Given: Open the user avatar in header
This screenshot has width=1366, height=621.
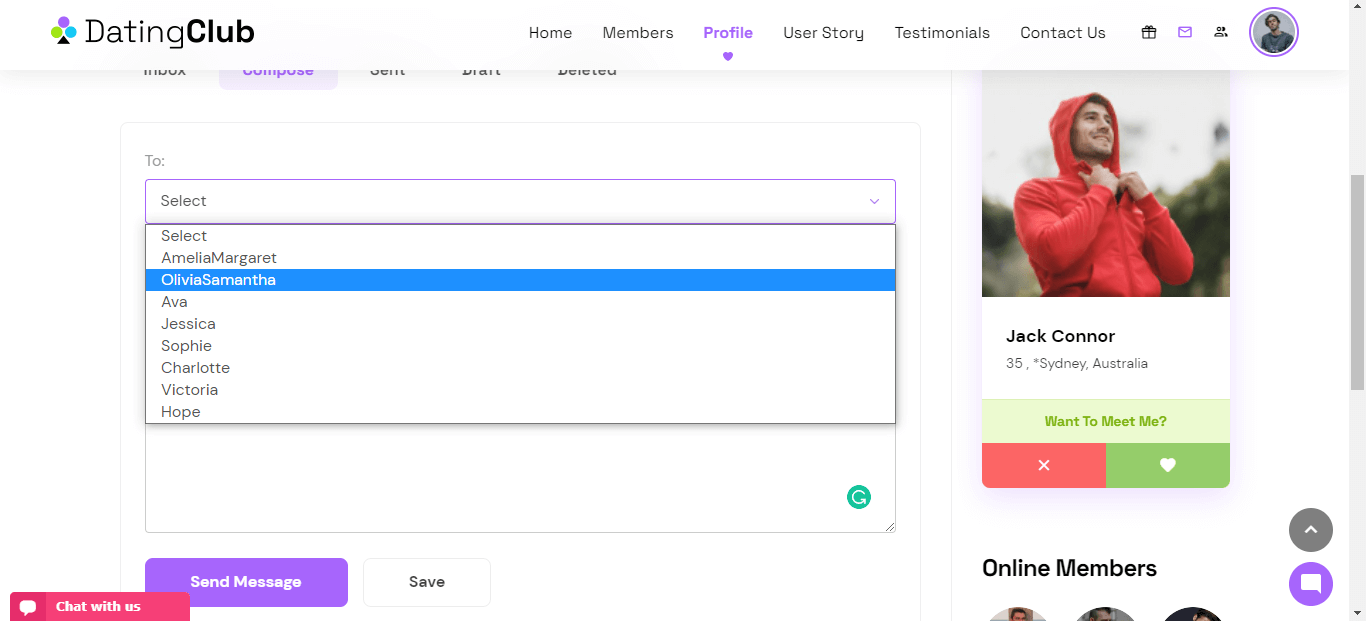Looking at the screenshot, I should click(x=1274, y=32).
